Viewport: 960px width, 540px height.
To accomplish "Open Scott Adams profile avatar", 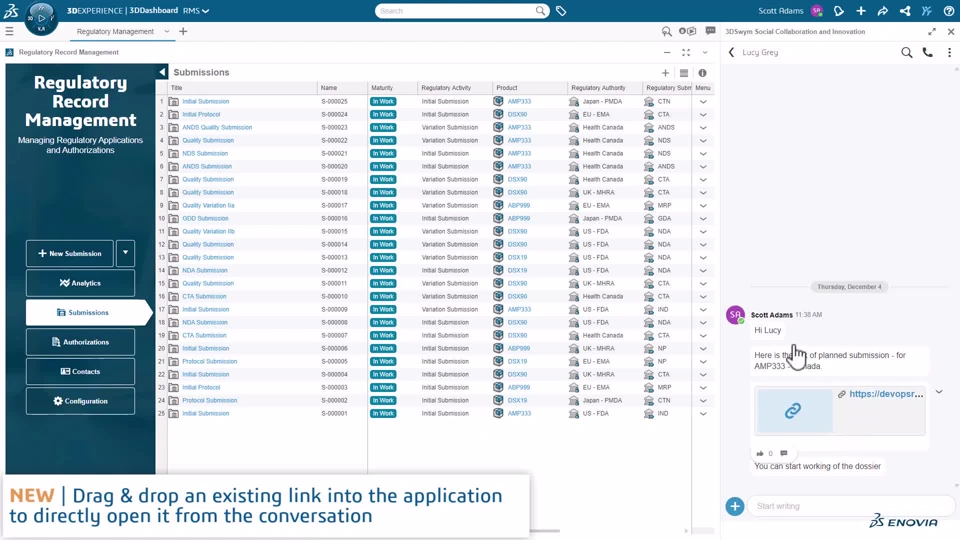I will coord(817,10).
